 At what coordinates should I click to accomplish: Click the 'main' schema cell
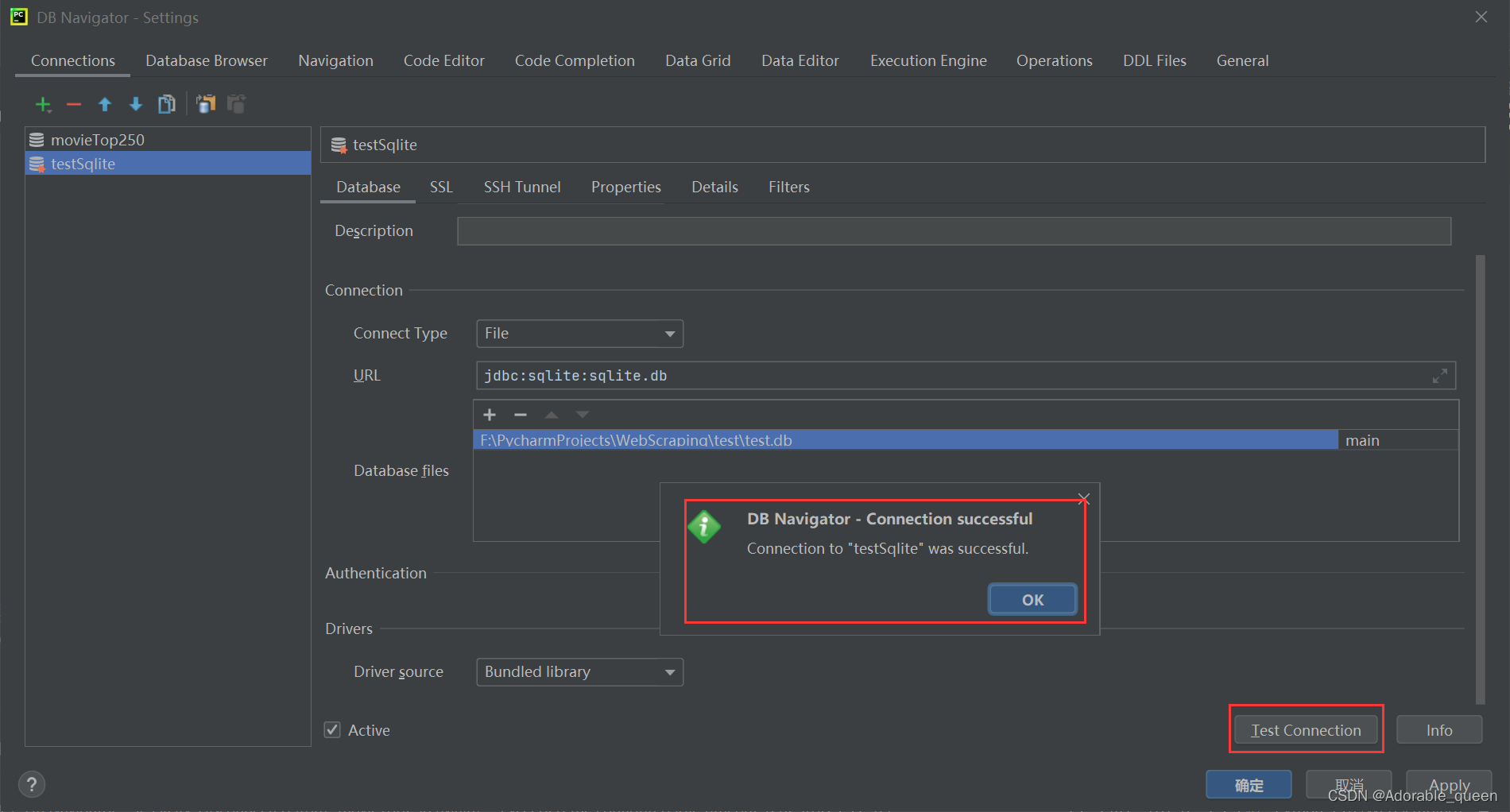1398,440
